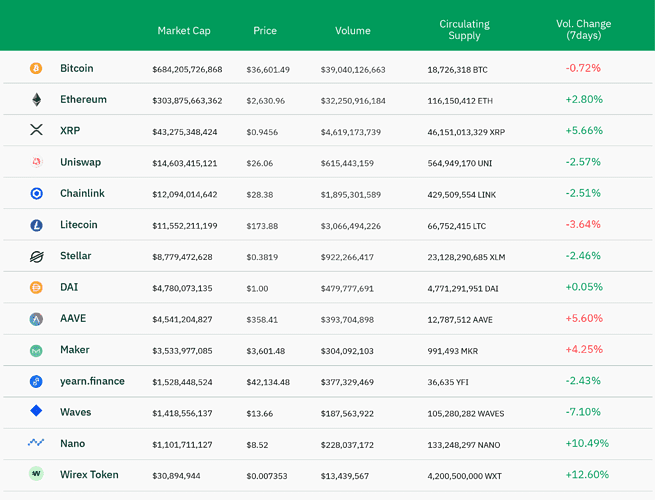Screen dimensions: 655x500
Task: Click the Bitcoin orange coin icon
Action: pos(36,68)
